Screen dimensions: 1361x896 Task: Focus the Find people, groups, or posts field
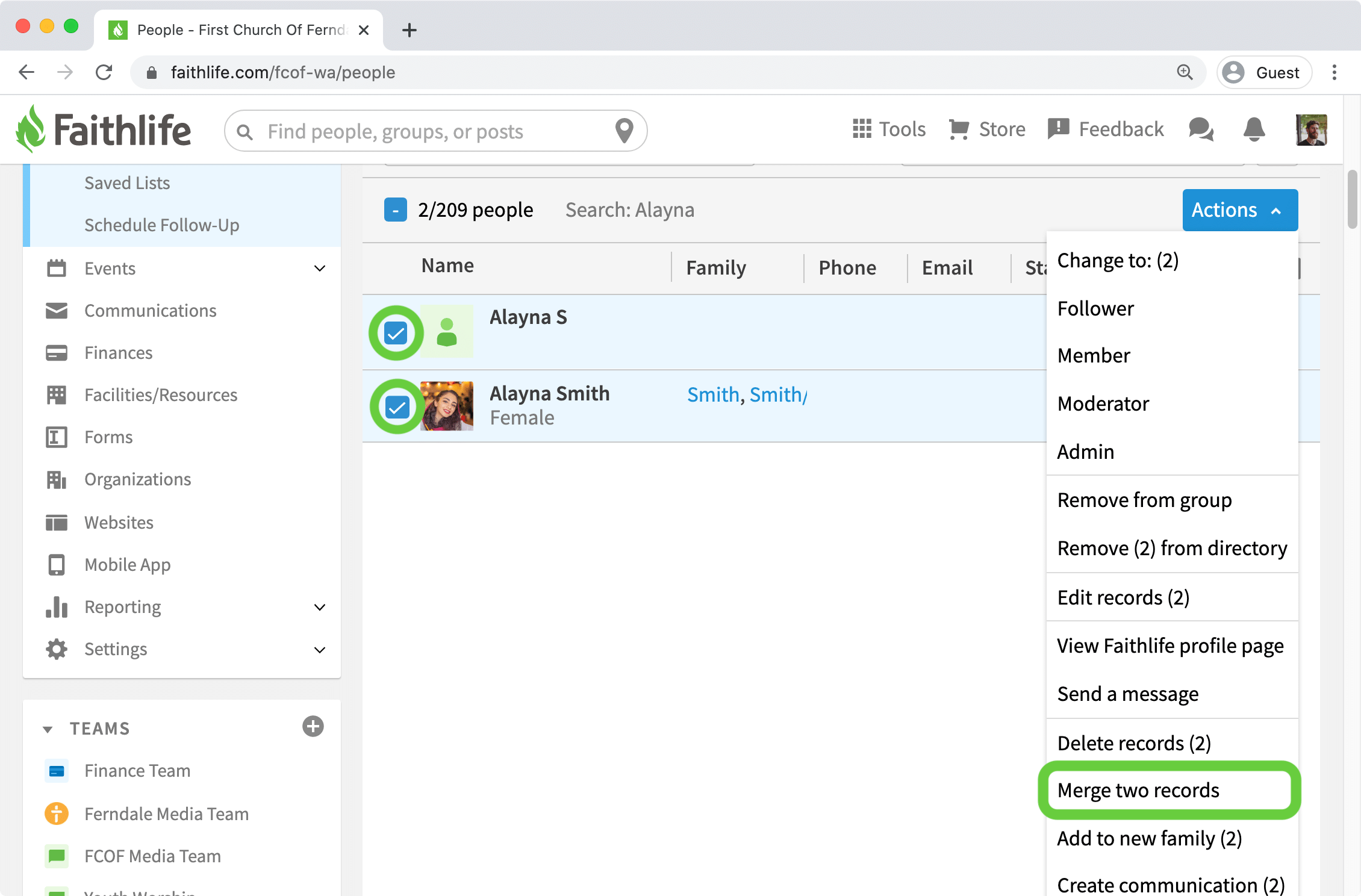(x=436, y=131)
